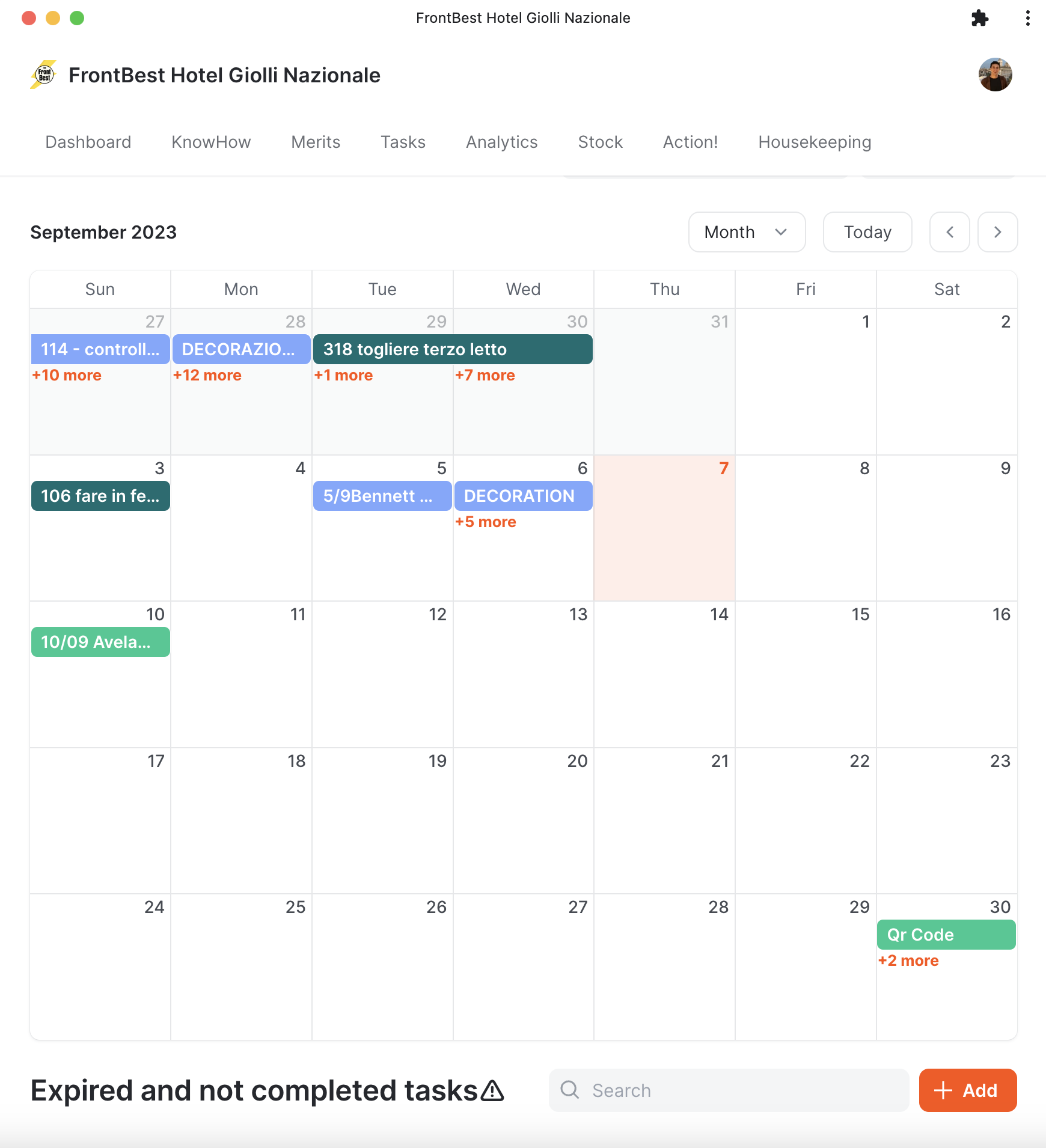The image size is (1046, 1148).
Task: Go to previous month with left chevron
Action: [949, 232]
